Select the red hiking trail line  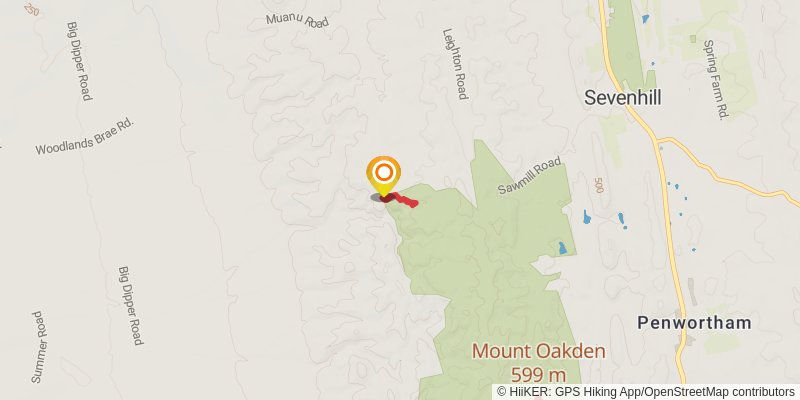pos(401,199)
